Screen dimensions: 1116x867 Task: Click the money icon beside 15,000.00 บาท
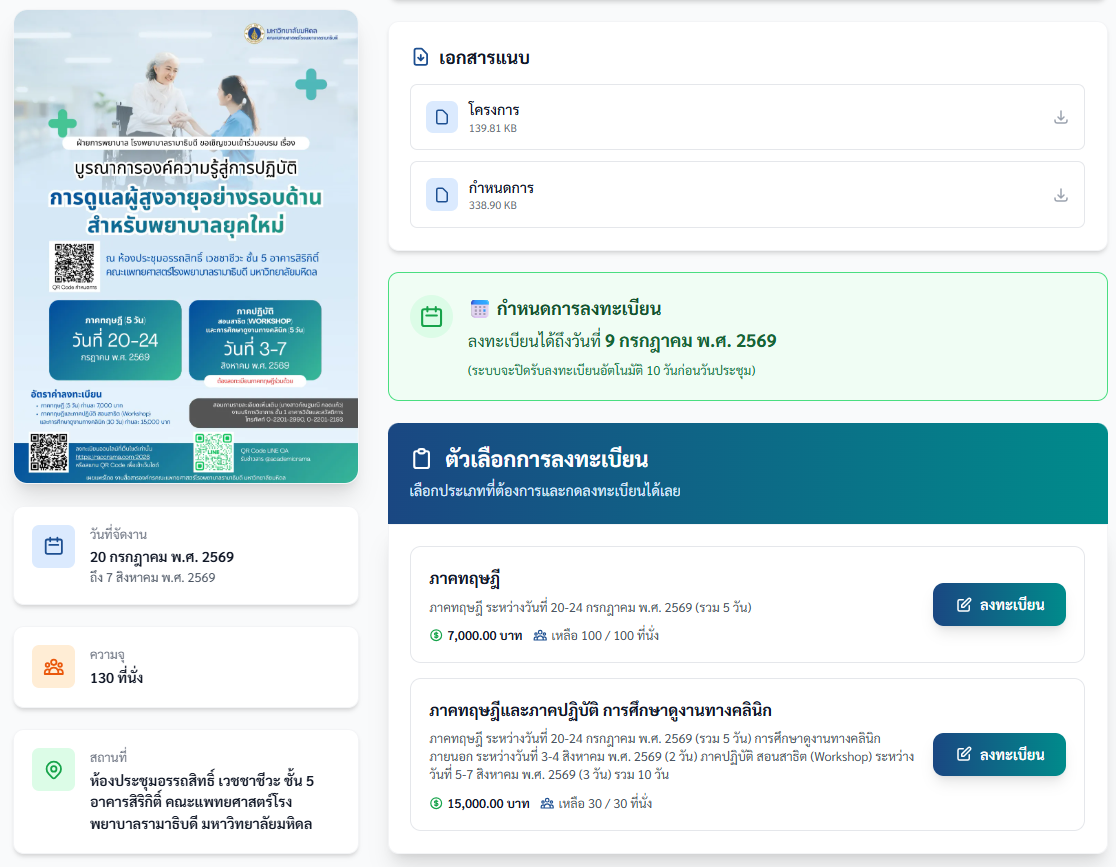(436, 803)
